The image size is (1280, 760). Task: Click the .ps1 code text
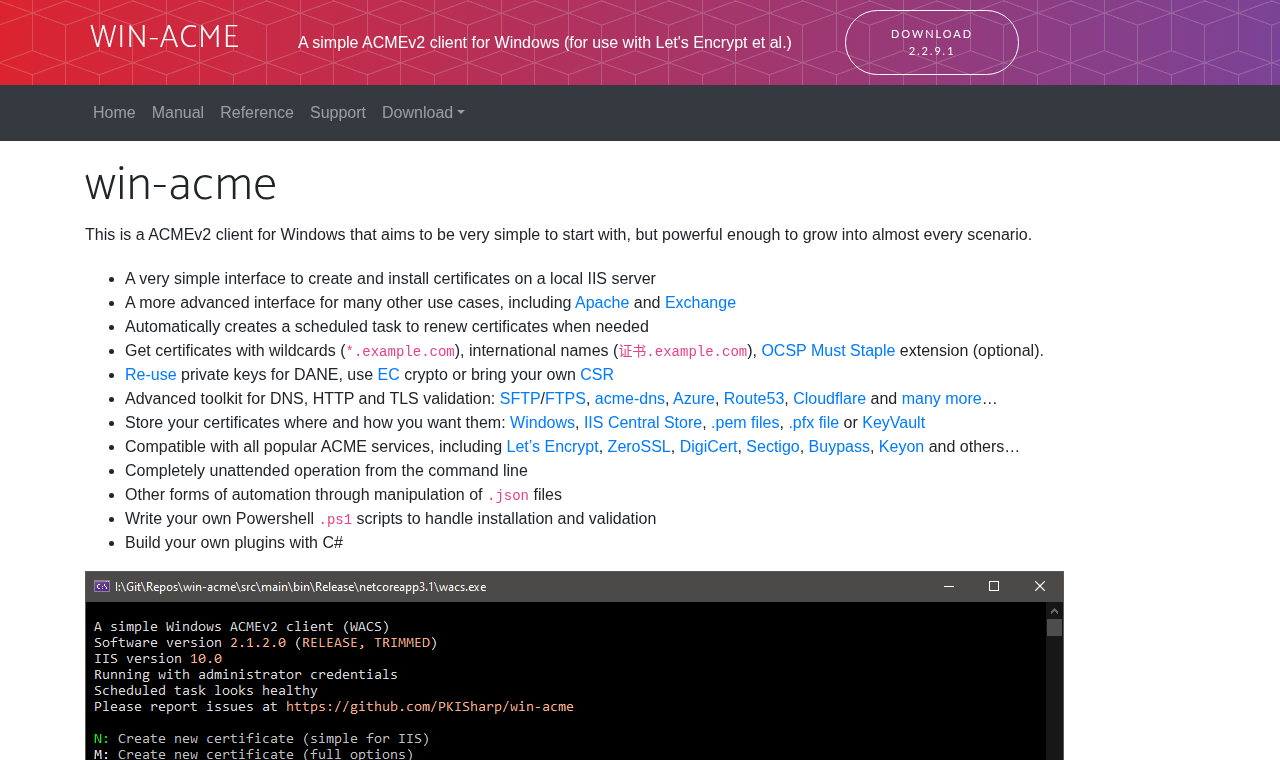pyautogui.click(x=335, y=520)
